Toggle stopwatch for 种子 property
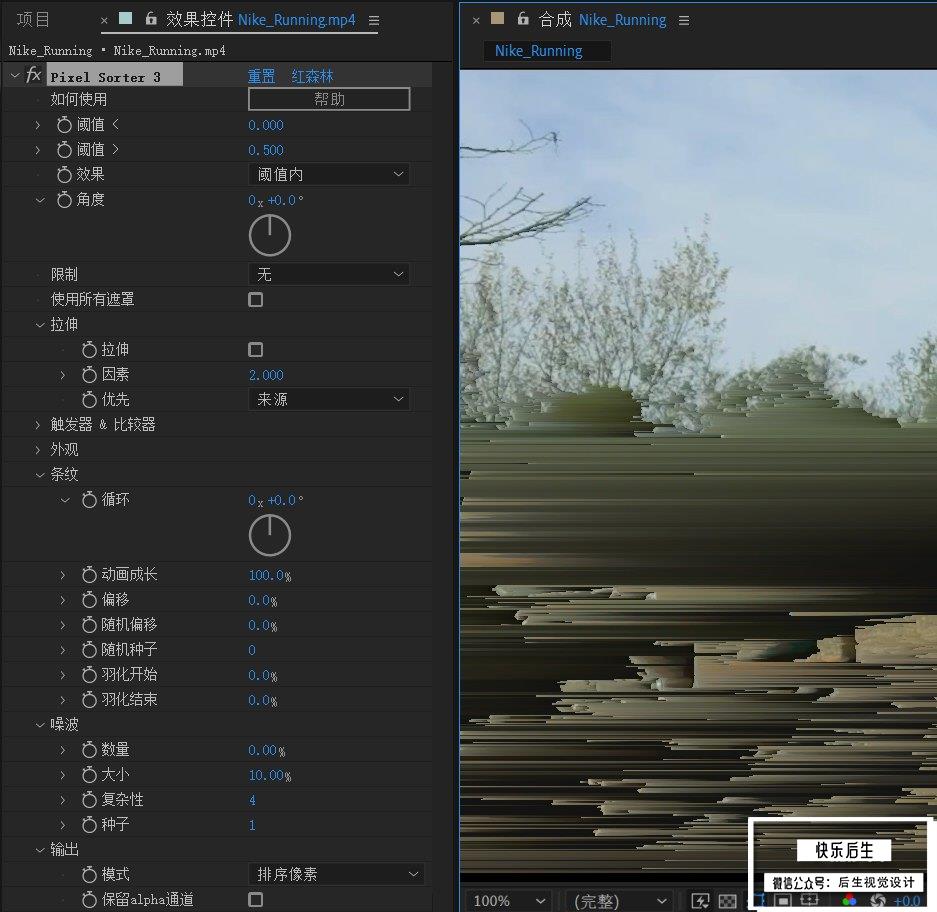The width and height of the screenshot is (937, 912). point(89,825)
